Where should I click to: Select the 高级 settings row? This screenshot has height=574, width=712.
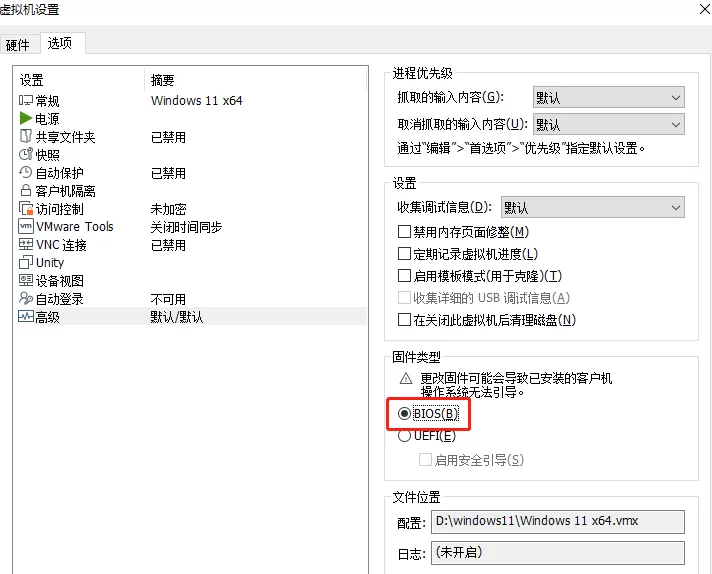click(191, 317)
